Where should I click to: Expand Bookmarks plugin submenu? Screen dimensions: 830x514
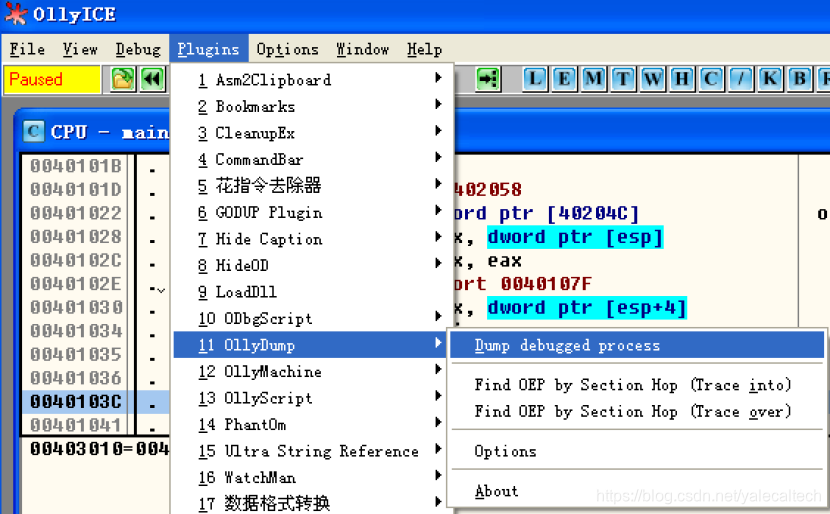[x=313, y=106]
